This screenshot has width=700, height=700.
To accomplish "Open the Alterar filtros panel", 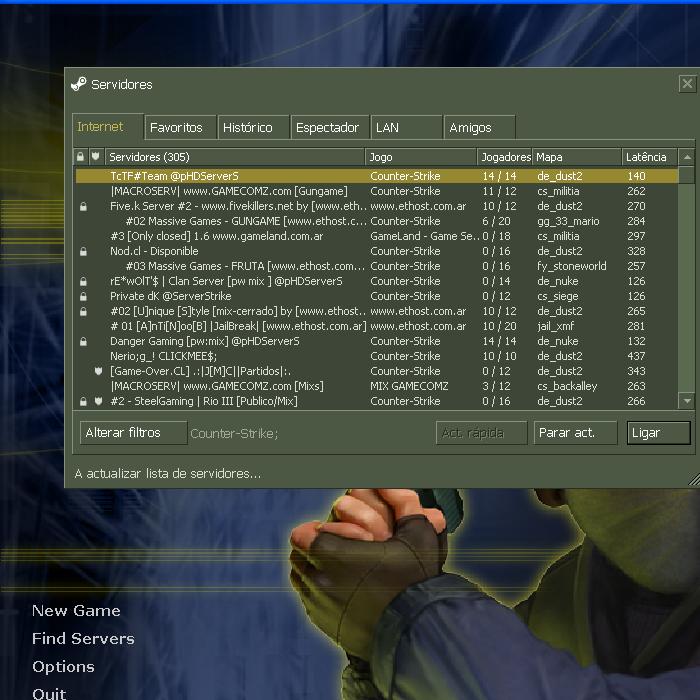I will point(133,433).
